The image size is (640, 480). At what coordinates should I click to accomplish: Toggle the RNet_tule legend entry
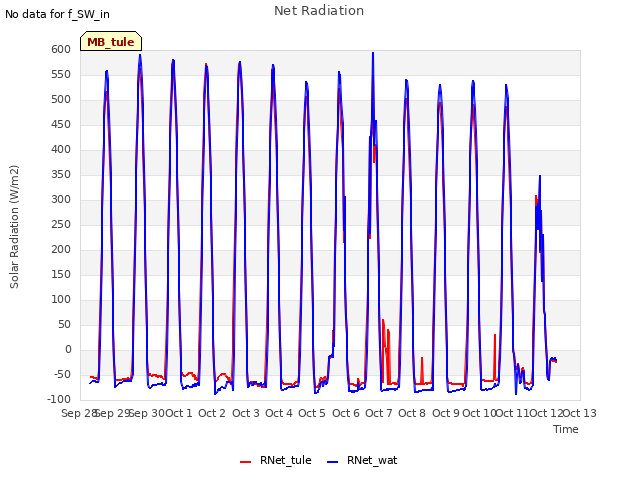pos(276,460)
